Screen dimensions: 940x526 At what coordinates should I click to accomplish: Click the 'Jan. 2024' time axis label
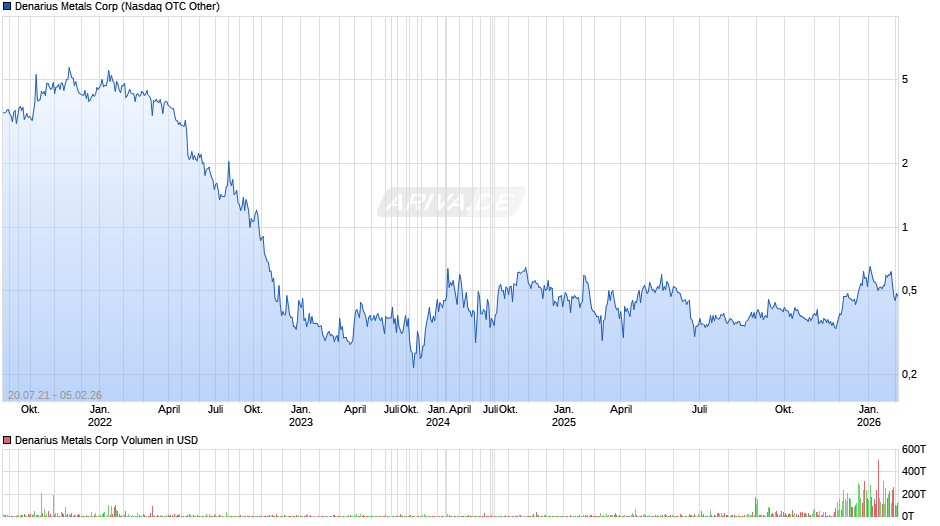438,416
